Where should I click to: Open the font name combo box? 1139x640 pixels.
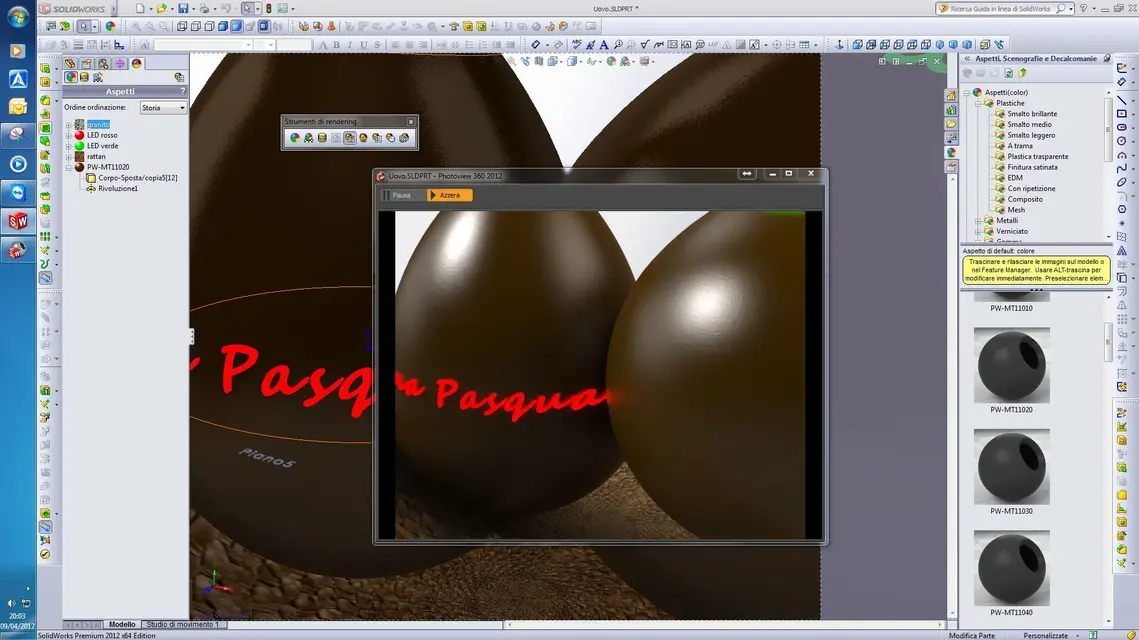coord(203,45)
